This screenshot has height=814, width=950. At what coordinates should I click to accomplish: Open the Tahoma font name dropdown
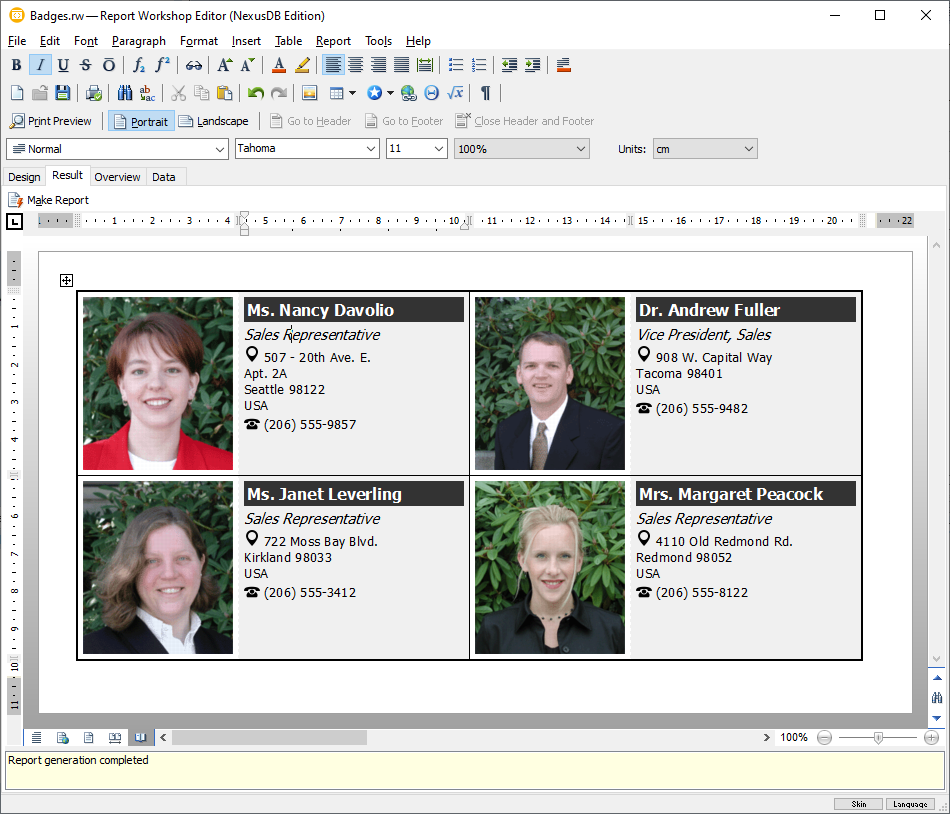click(371, 149)
